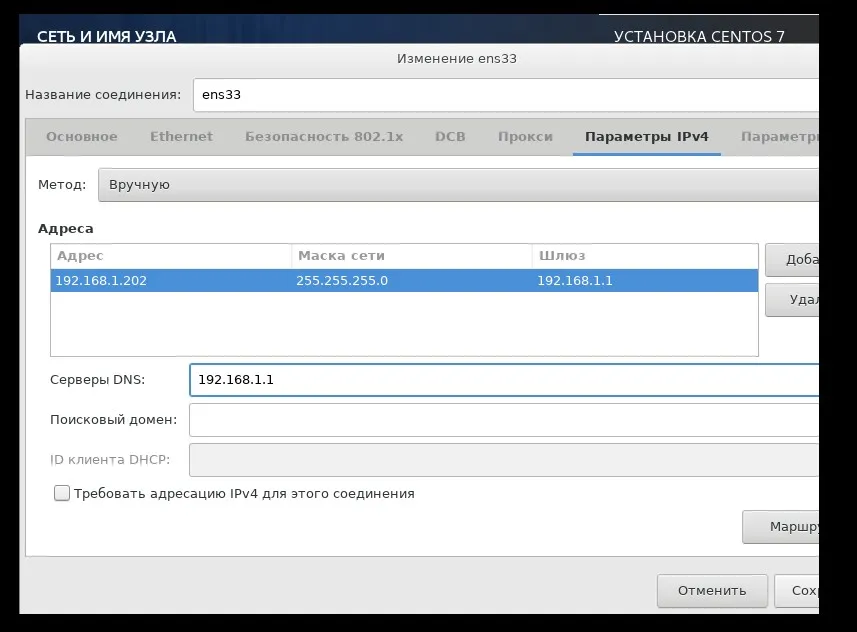Select the Параметры IPv4 tab
This screenshot has height=632, width=857.
[646, 136]
